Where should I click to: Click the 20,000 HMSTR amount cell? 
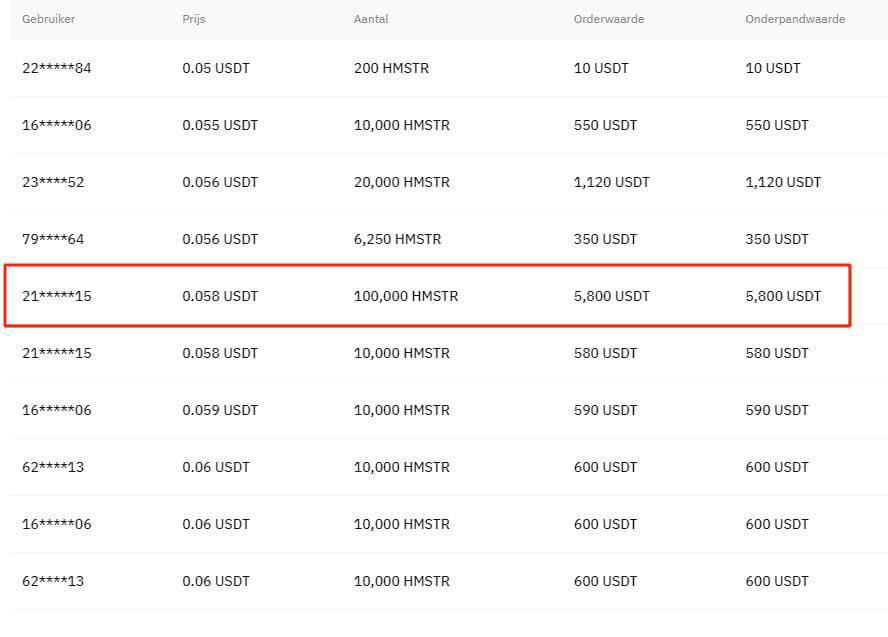pos(402,182)
